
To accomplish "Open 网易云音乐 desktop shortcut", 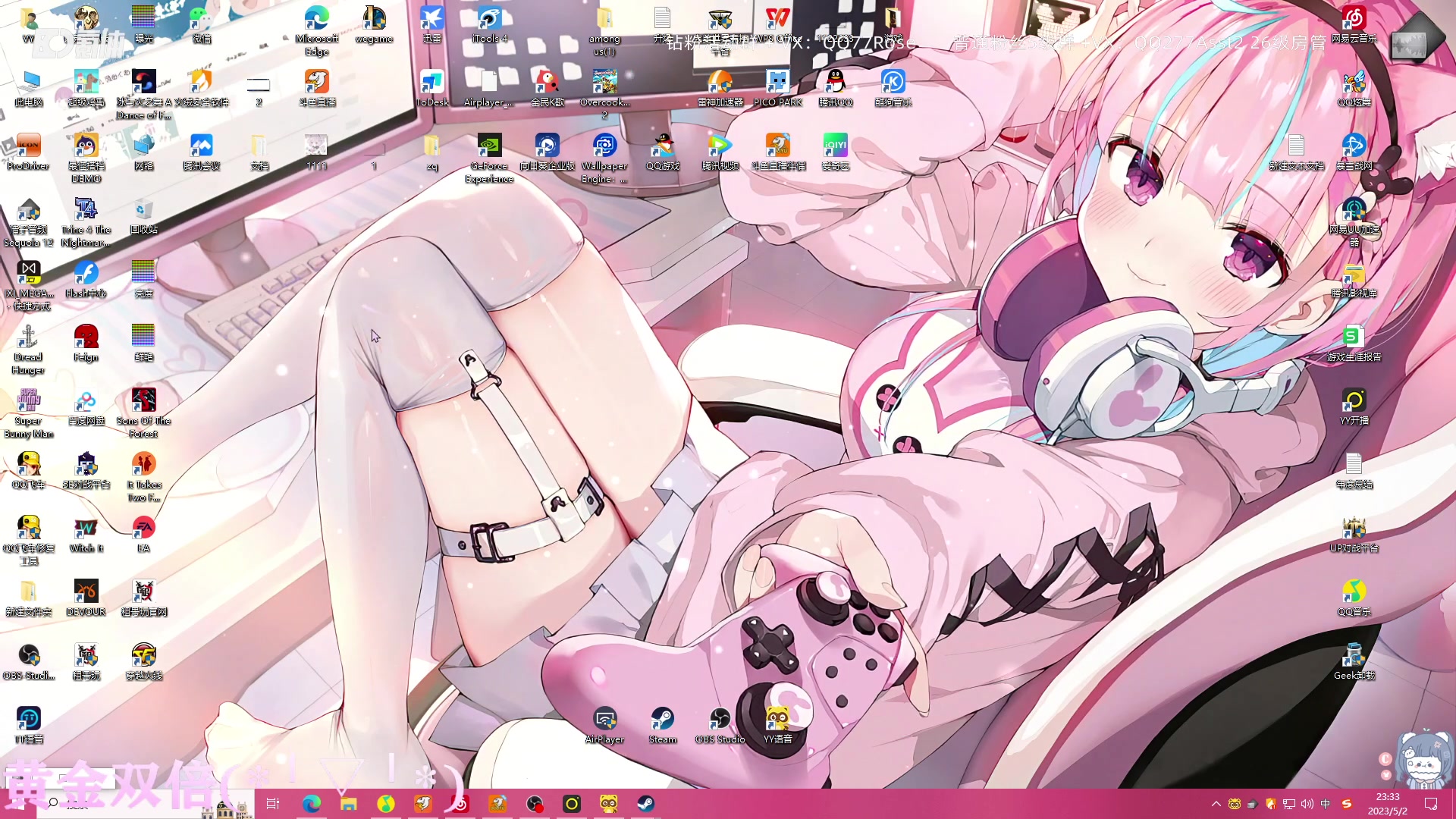I will tap(1354, 24).
